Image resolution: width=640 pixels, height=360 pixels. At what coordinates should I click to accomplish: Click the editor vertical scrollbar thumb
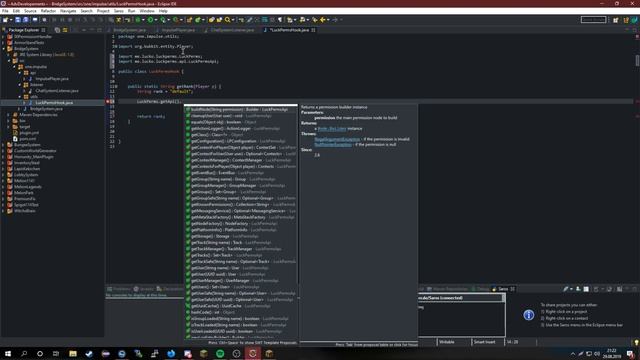click(x=637, y=60)
